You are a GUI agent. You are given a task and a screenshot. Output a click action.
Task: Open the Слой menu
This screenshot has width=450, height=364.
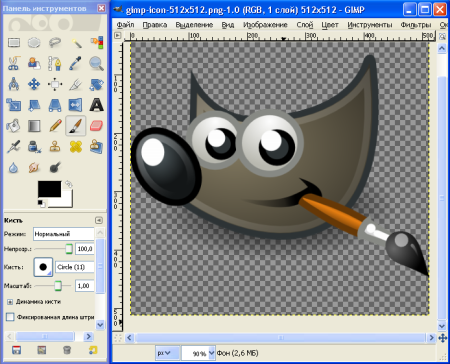pyautogui.click(x=305, y=25)
